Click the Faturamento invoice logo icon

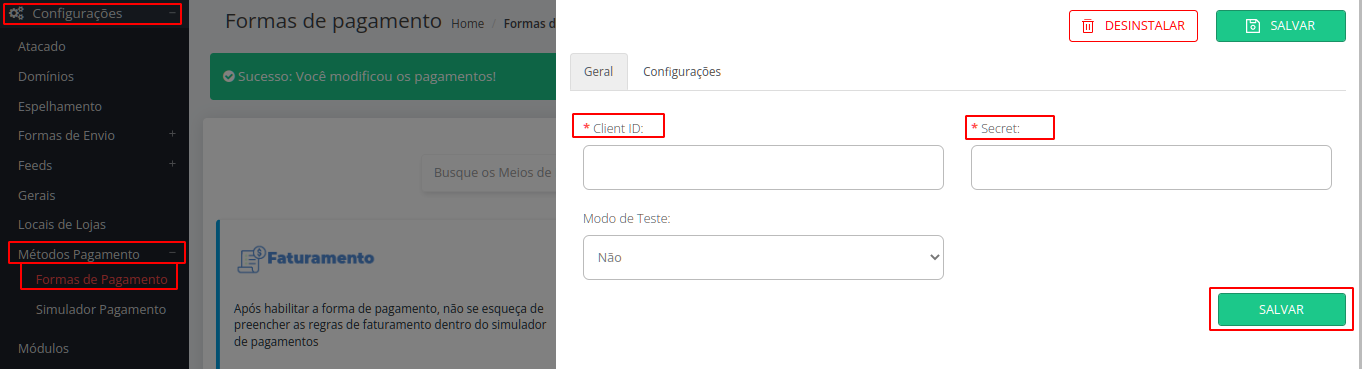click(x=250, y=259)
